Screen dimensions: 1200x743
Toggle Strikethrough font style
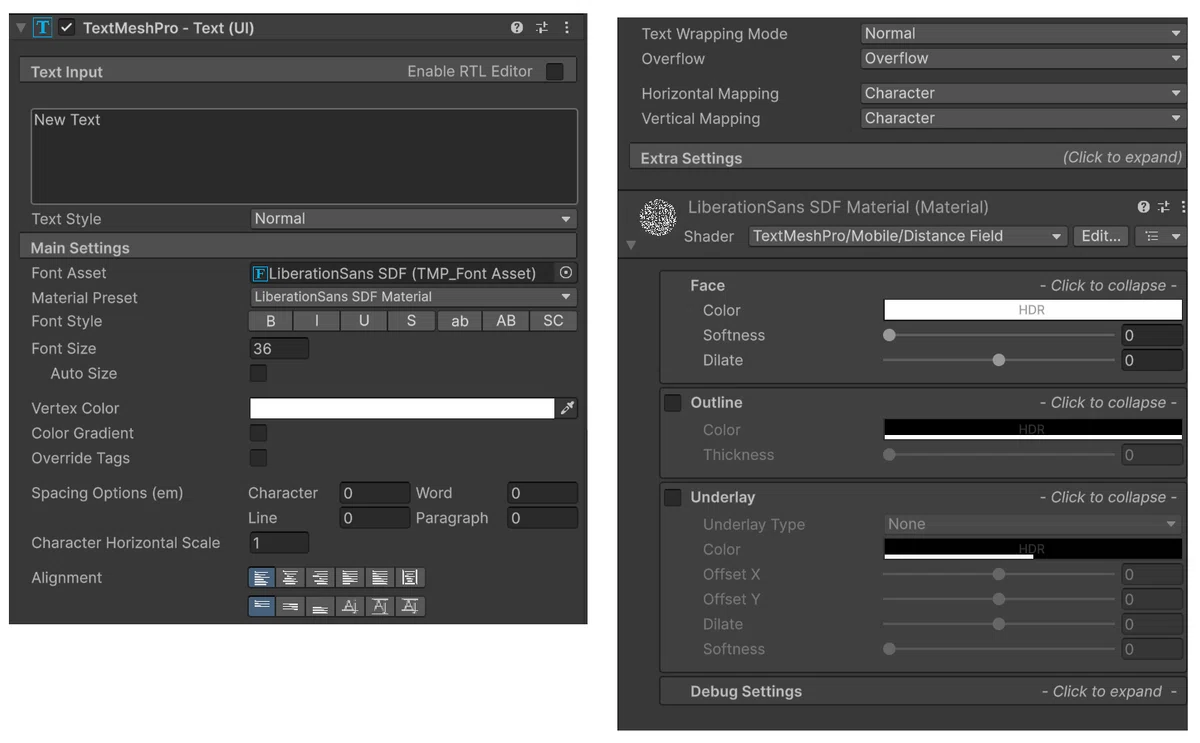coord(412,321)
